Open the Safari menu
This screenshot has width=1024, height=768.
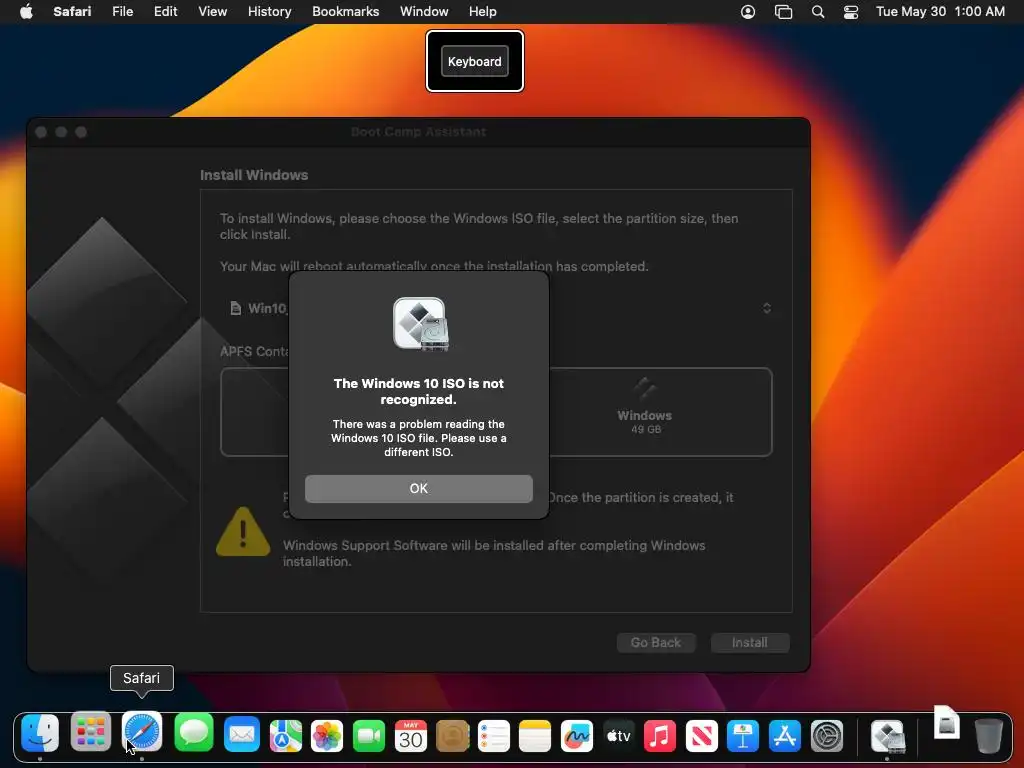point(72,11)
